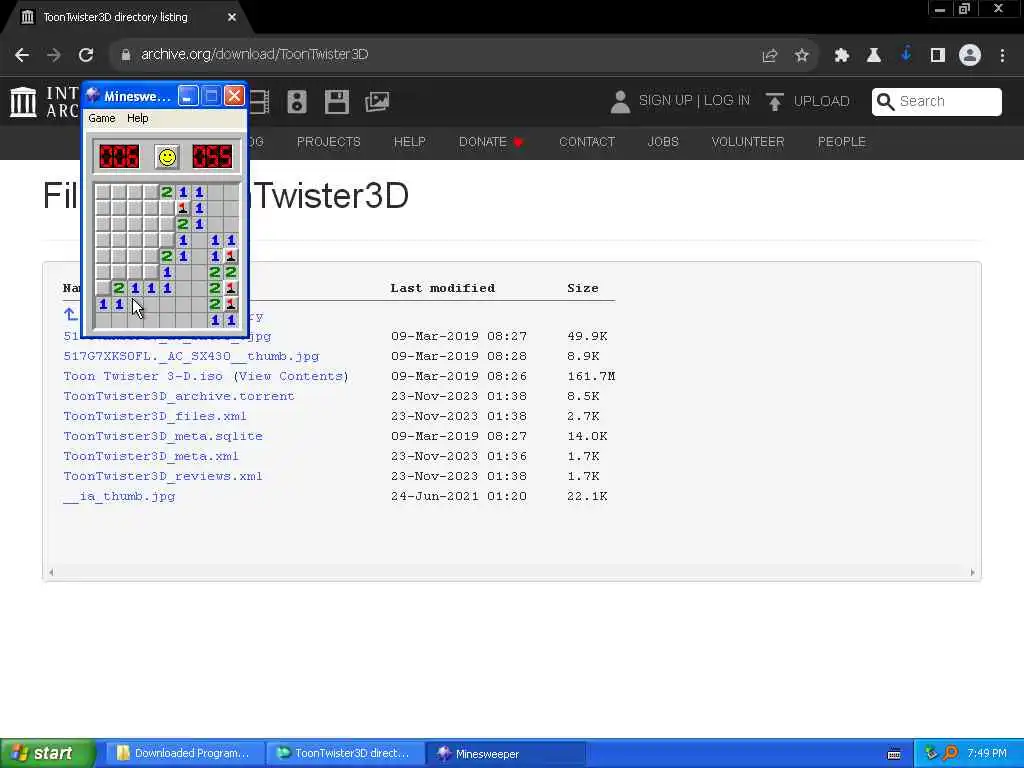Open __ia_thumb.jpg file
Viewport: 1024px width, 768px height.
(x=120, y=496)
